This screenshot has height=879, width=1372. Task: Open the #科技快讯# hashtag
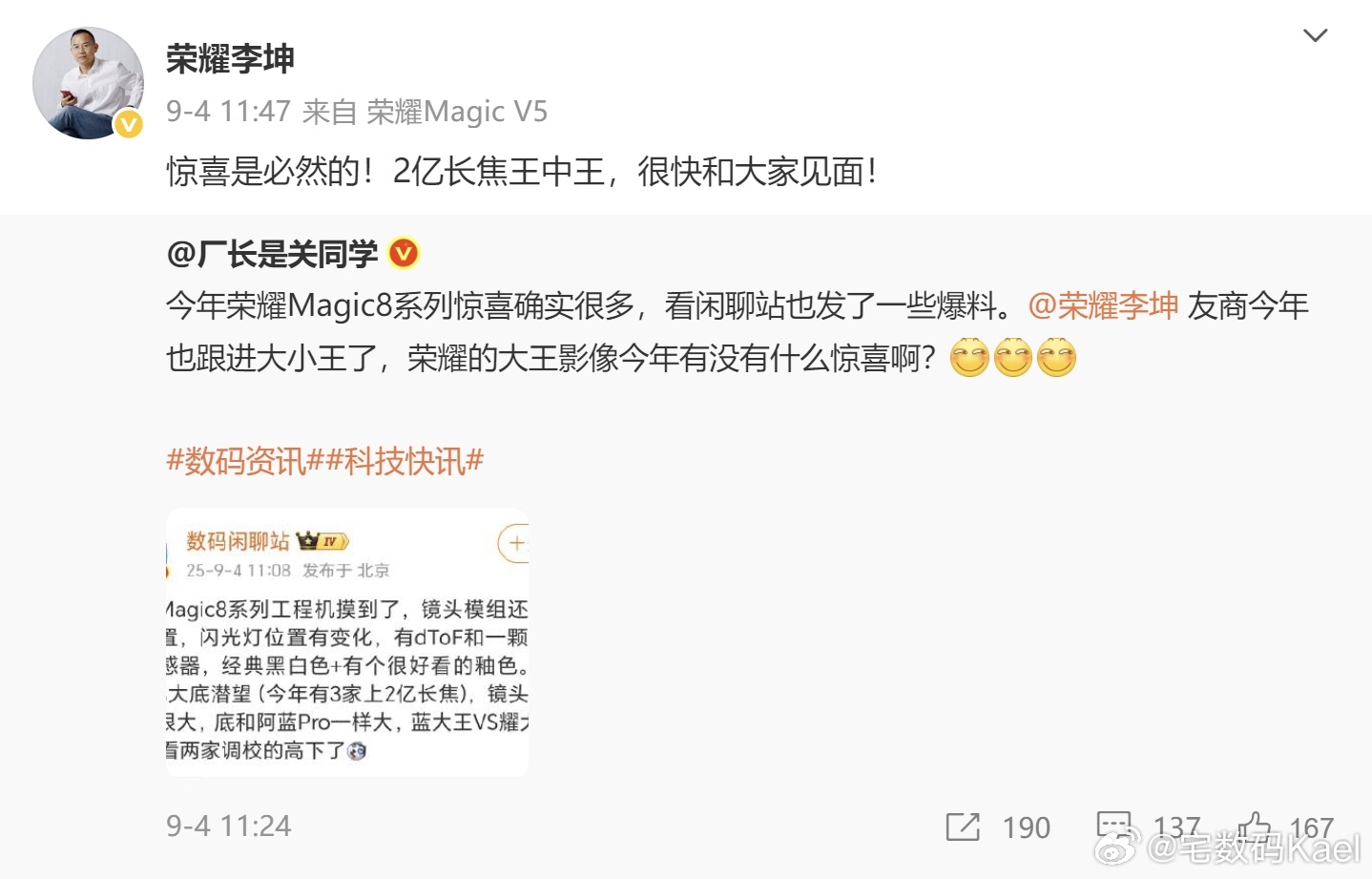click(405, 461)
